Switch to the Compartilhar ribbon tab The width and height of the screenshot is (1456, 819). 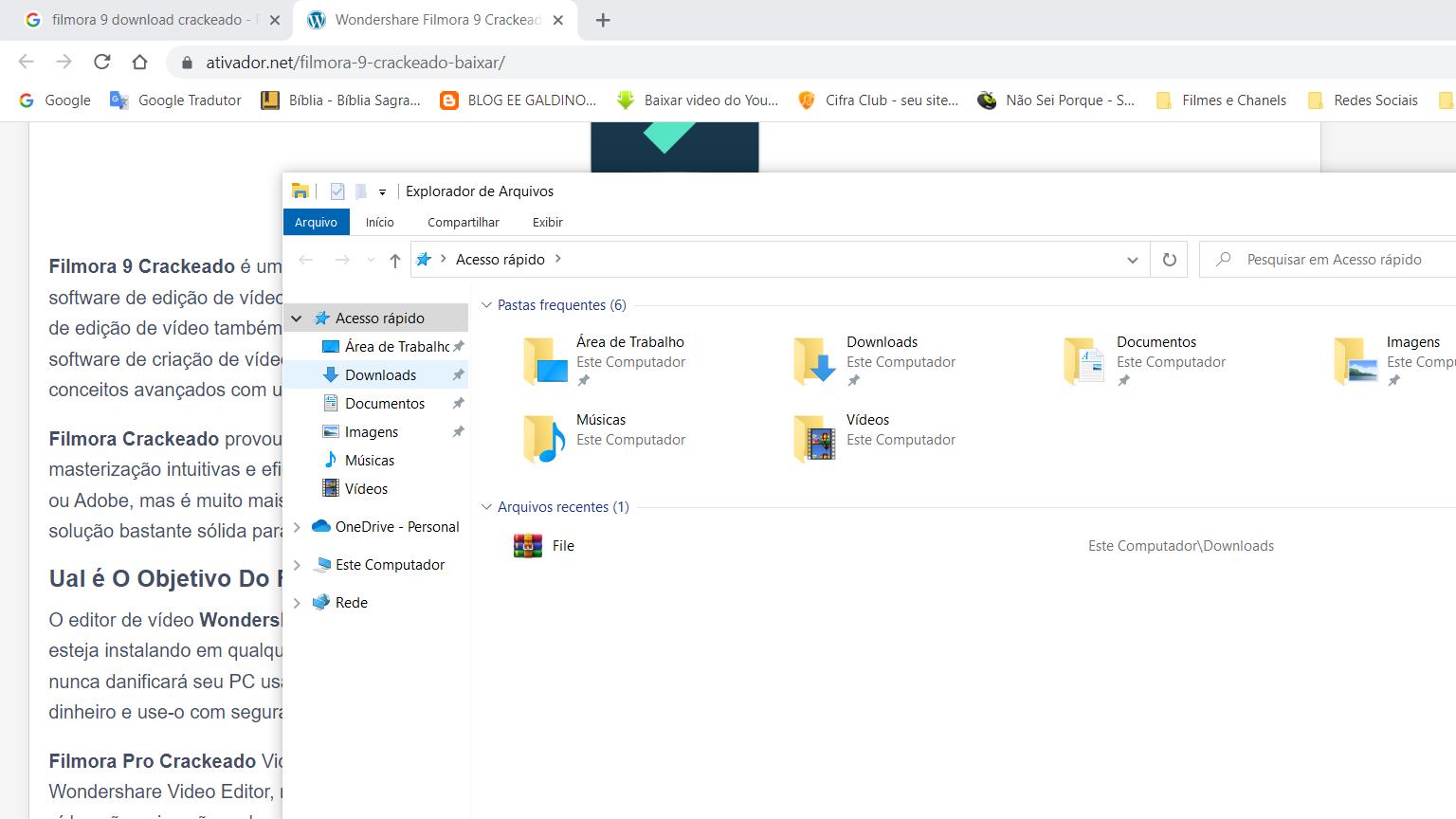[x=463, y=222]
